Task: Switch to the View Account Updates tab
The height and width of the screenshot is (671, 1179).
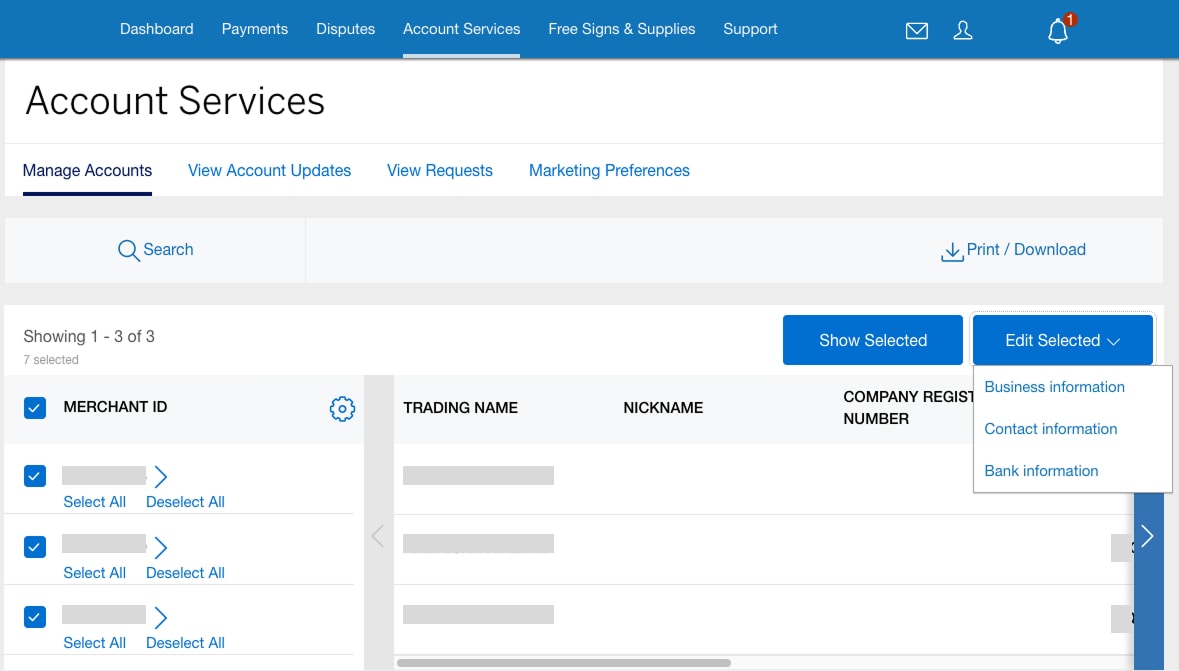Action: (x=269, y=170)
